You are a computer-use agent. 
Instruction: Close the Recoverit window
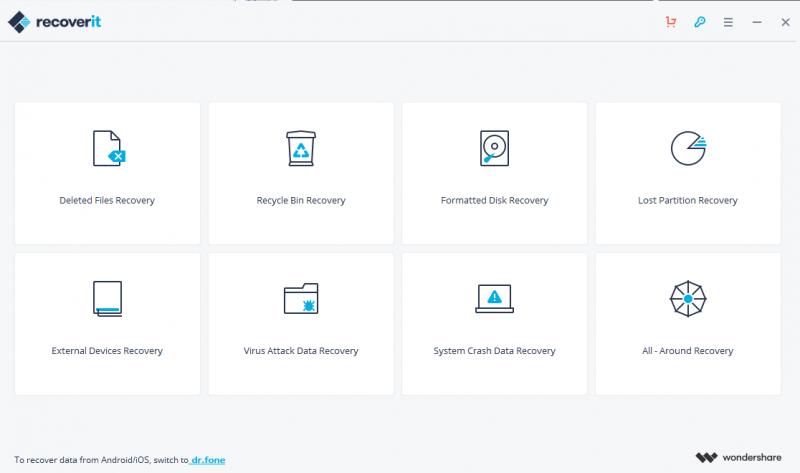pos(785,22)
